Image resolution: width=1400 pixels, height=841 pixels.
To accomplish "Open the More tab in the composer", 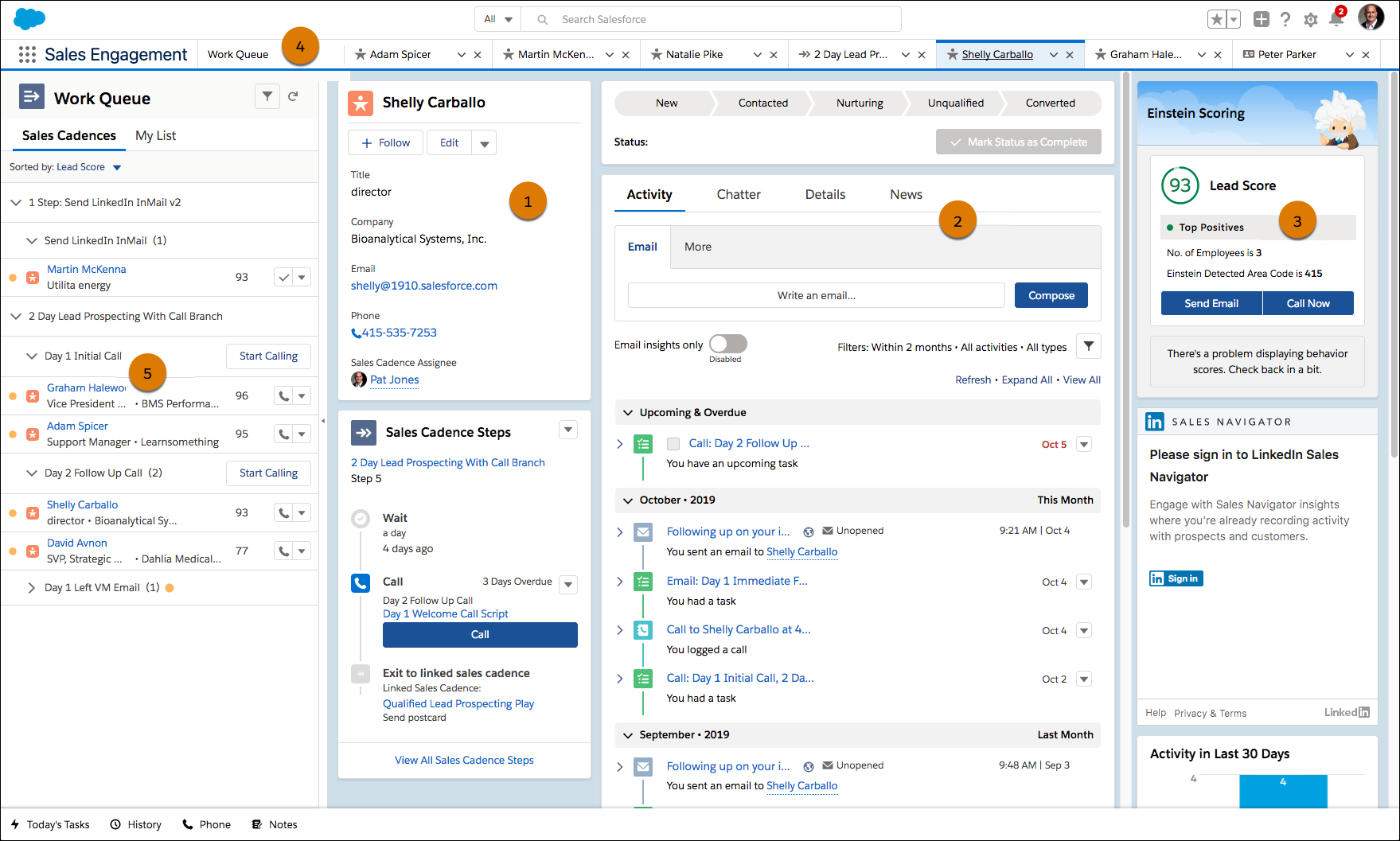I will click(698, 247).
